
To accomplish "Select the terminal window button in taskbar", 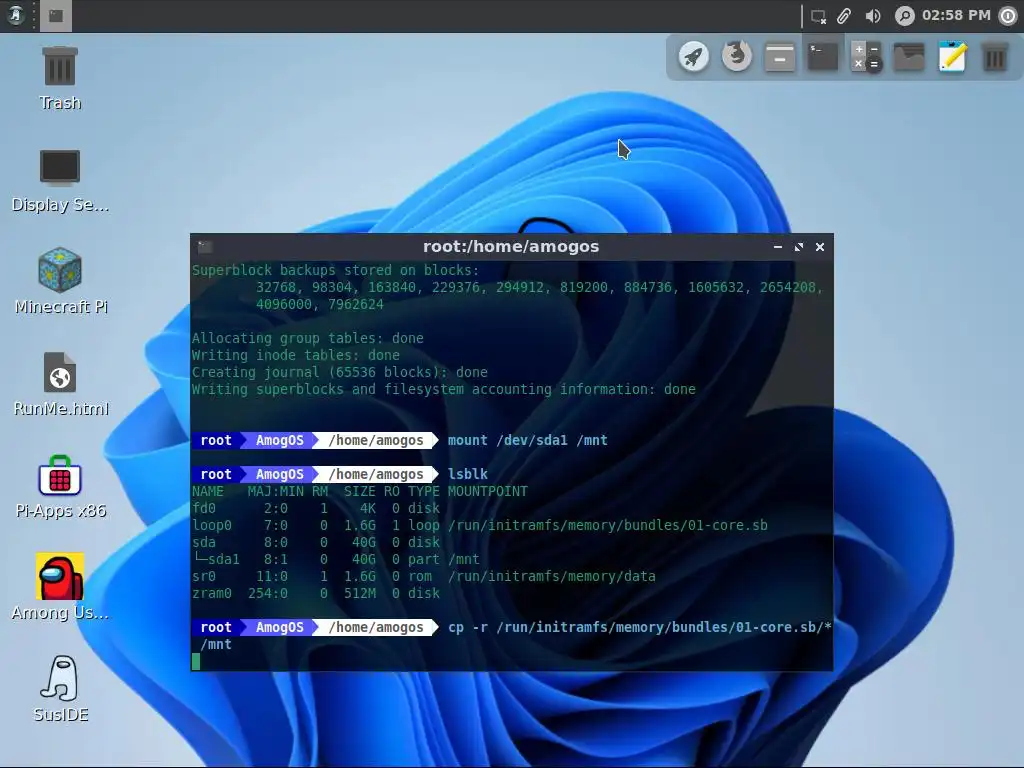I will coord(56,16).
